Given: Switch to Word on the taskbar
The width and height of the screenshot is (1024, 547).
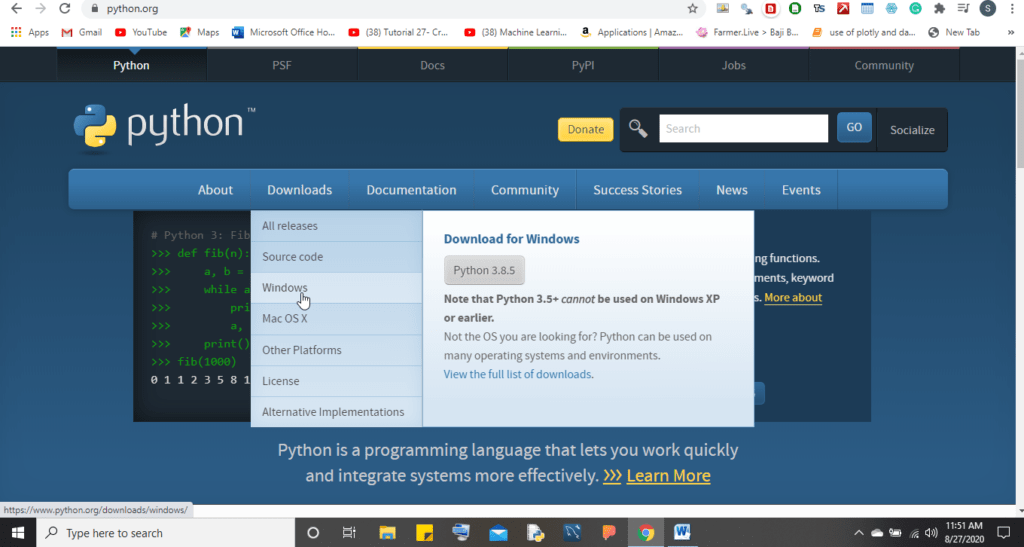Looking at the screenshot, I should [x=682, y=533].
